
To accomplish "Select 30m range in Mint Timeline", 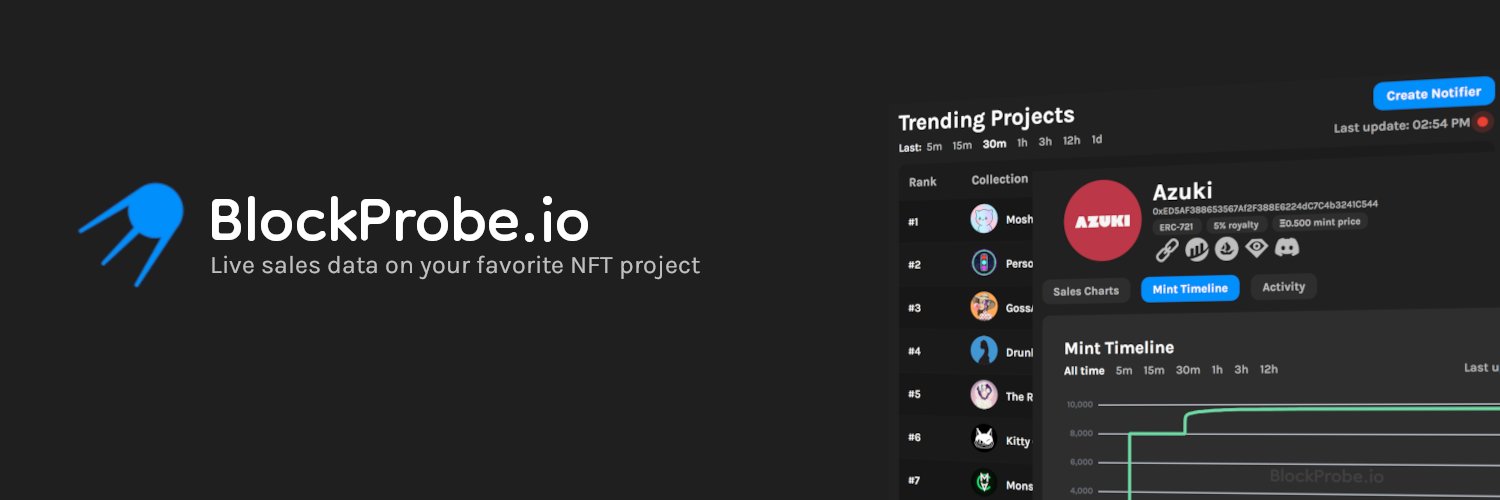I will pos(1188,370).
